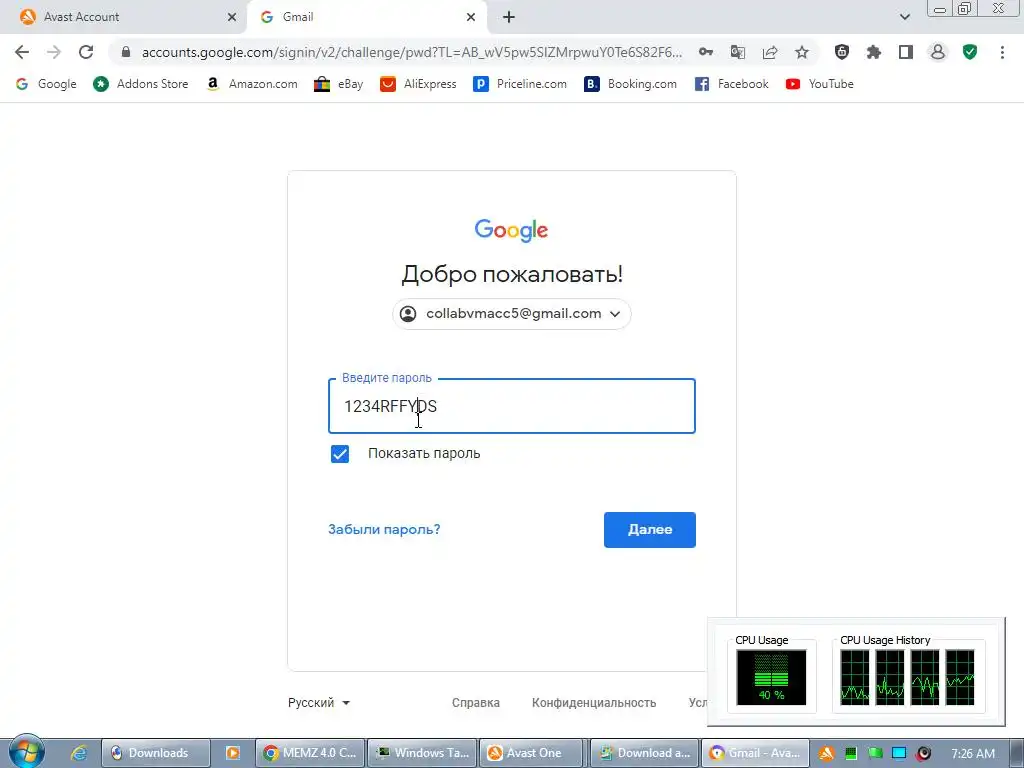This screenshot has height=768, width=1024.
Task: Click the Avast tray icon
Action: click(x=826, y=753)
